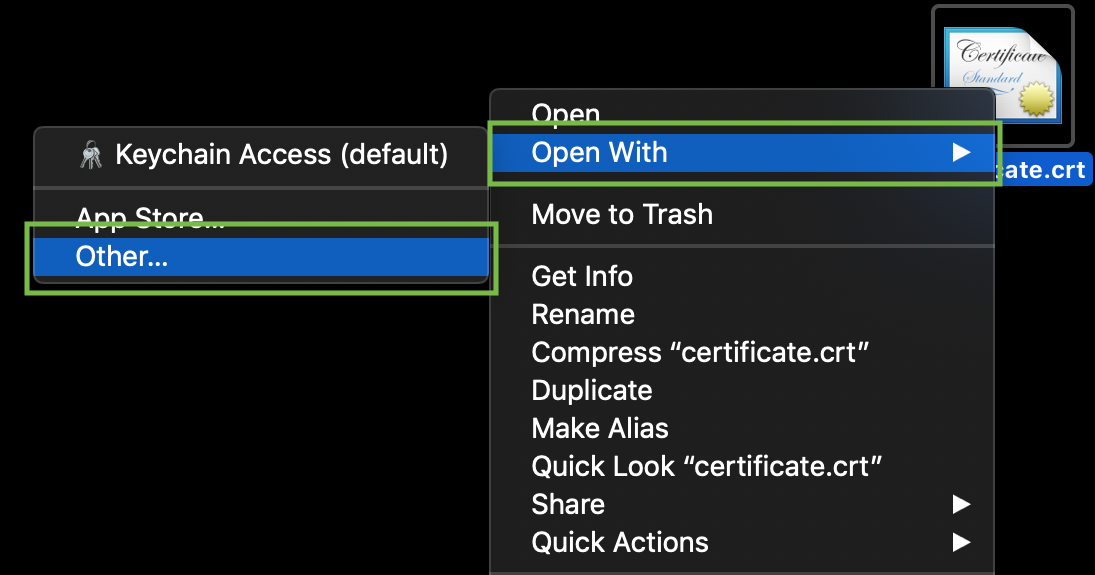The height and width of the screenshot is (575, 1095).
Task: Expand the Quick Actions submenu arrow
Action: coord(961,542)
